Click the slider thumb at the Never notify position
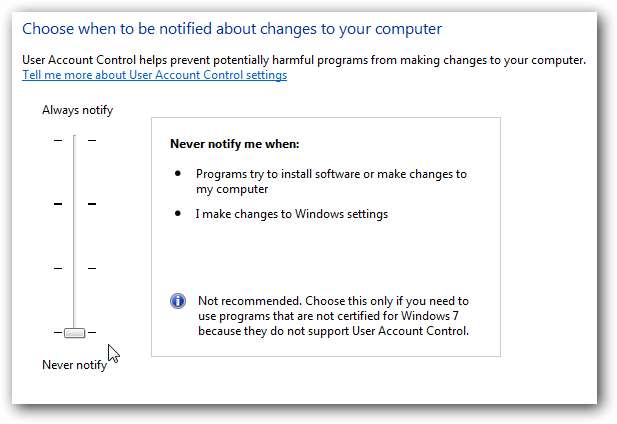 tap(74, 332)
